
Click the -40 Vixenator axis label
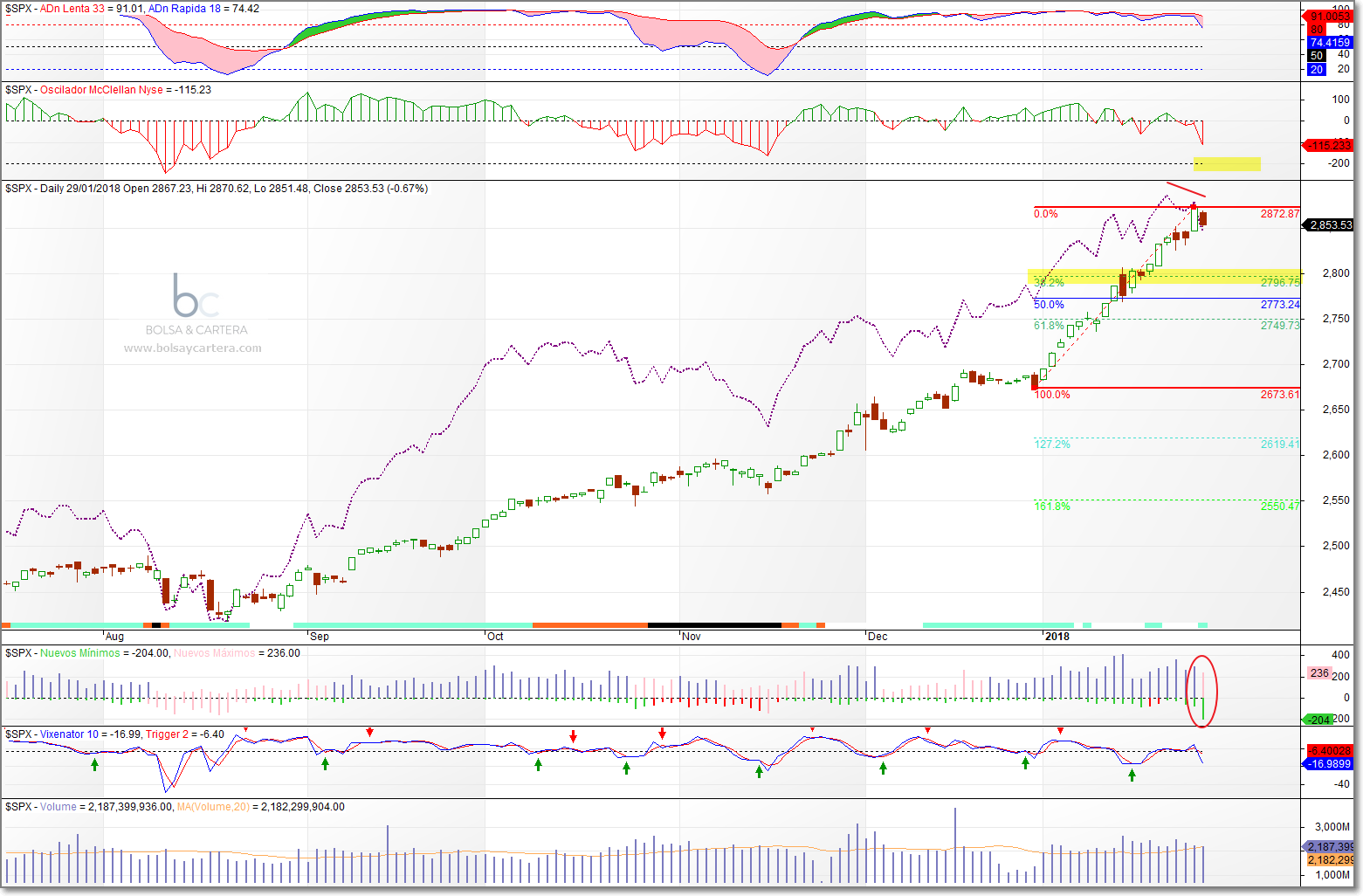pos(1341,784)
